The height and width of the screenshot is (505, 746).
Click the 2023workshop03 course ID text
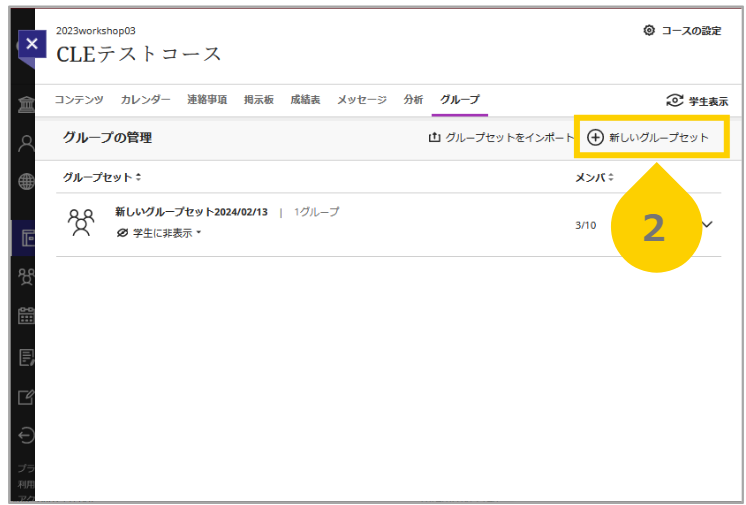coord(96,30)
